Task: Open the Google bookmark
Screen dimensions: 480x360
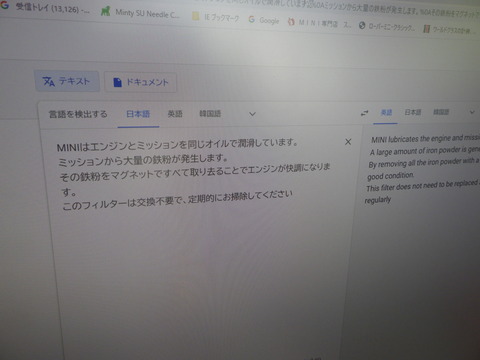Action: pos(264,20)
